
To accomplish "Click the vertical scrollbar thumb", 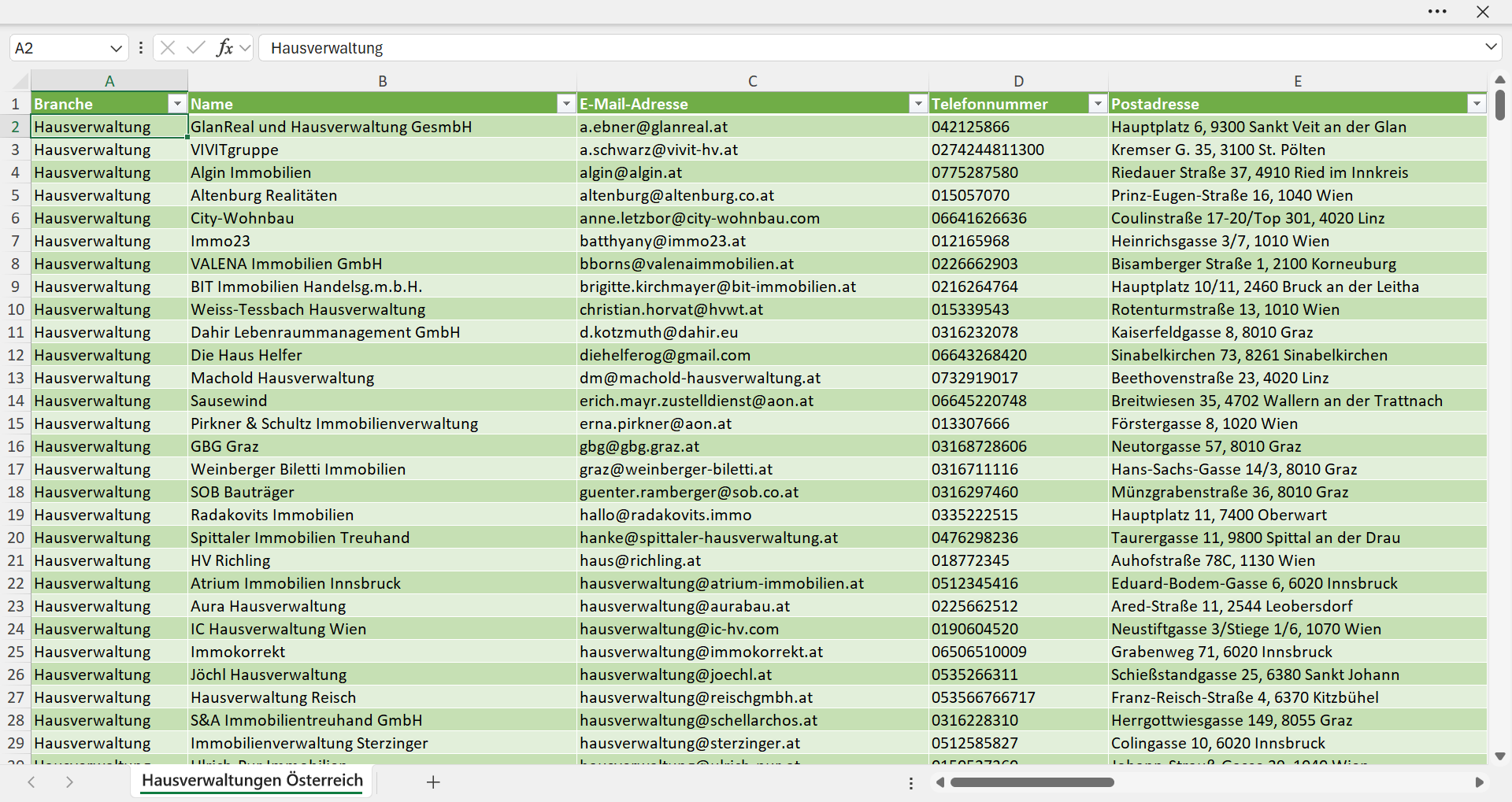I will pyautogui.click(x=1500, y=105).
